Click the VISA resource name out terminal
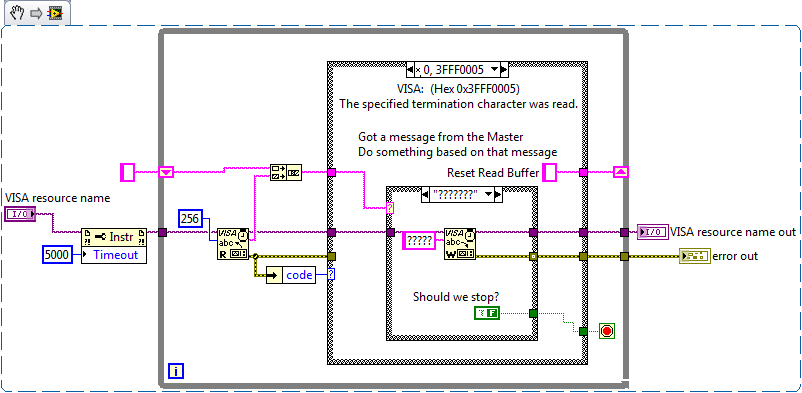 (x=653, y=232)
